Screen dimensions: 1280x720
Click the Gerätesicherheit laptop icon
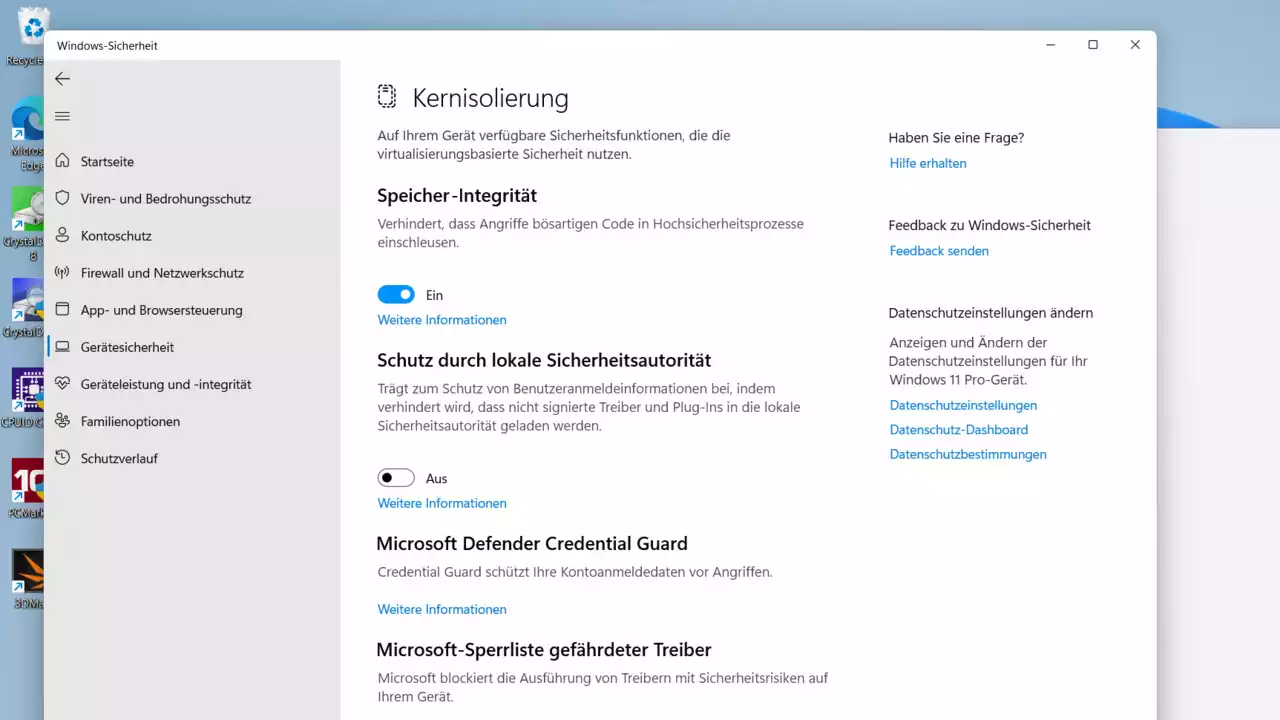62,347
